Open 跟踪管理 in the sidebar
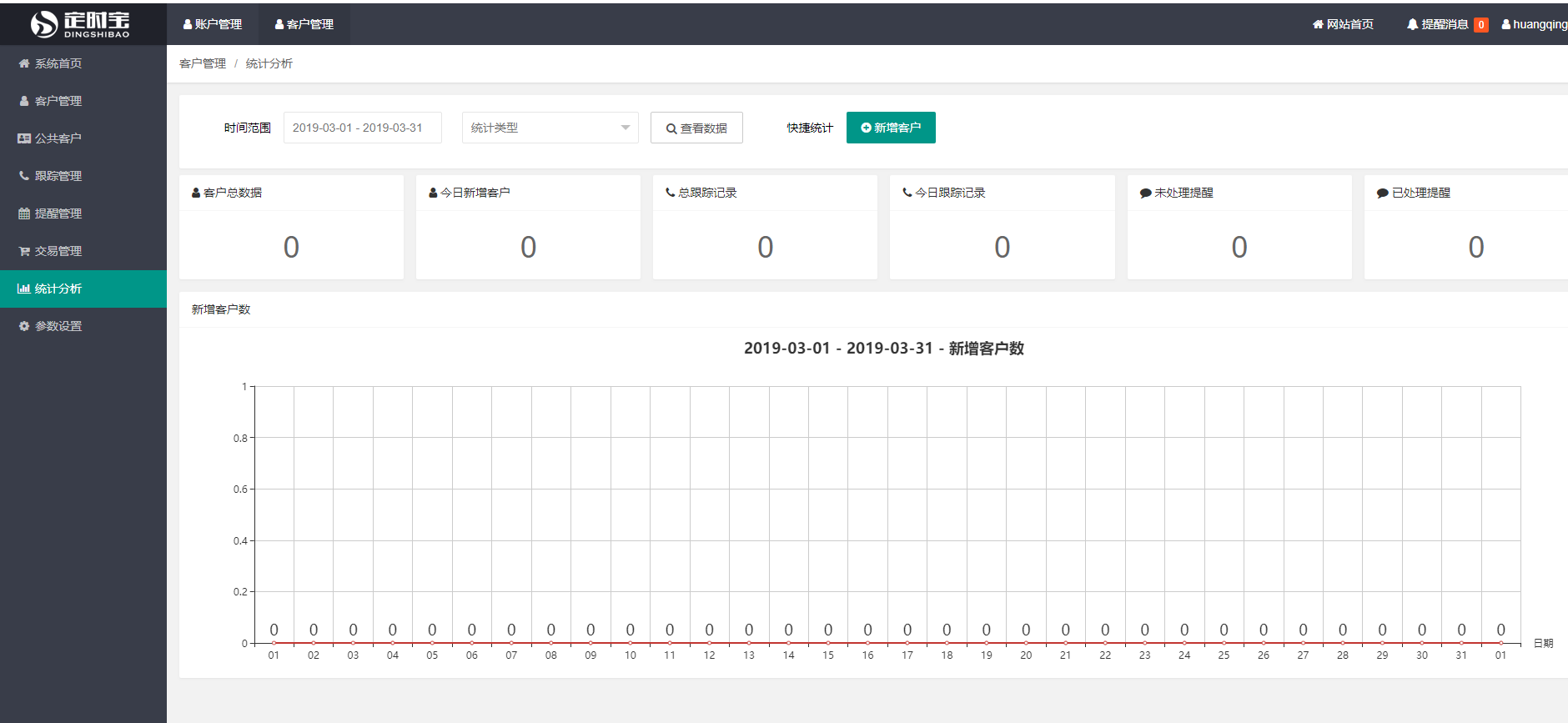Image resolution: width=1568 pixels, height=723 pixels. [83, 176]
